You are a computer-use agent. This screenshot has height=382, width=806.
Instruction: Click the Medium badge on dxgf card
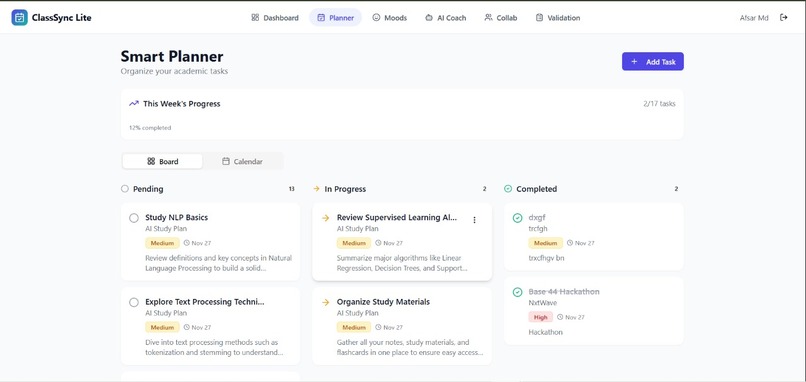(546, 243)
